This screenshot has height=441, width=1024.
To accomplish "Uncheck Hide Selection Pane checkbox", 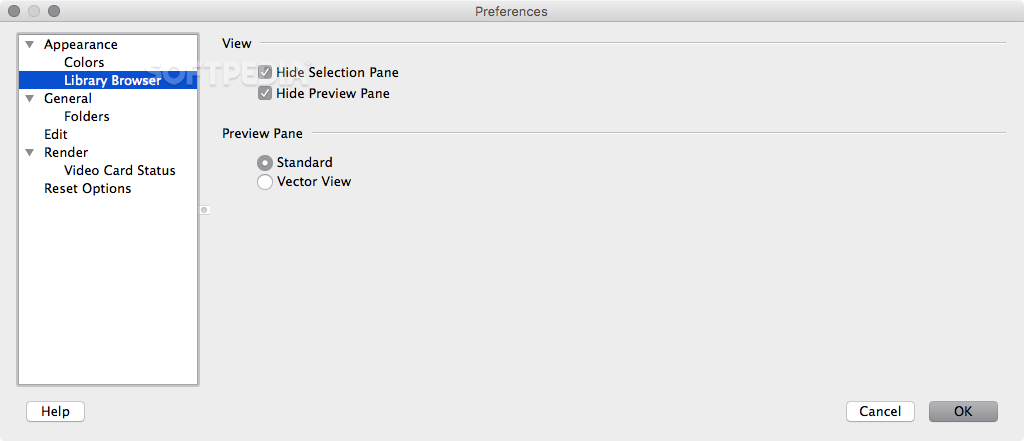I will click(265, 72).
